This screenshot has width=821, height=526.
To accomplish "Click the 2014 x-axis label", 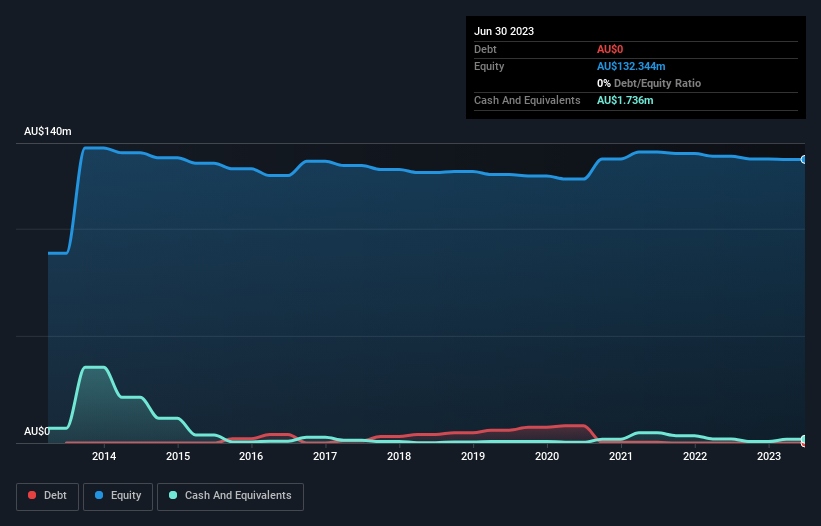I will coord(104,456).
